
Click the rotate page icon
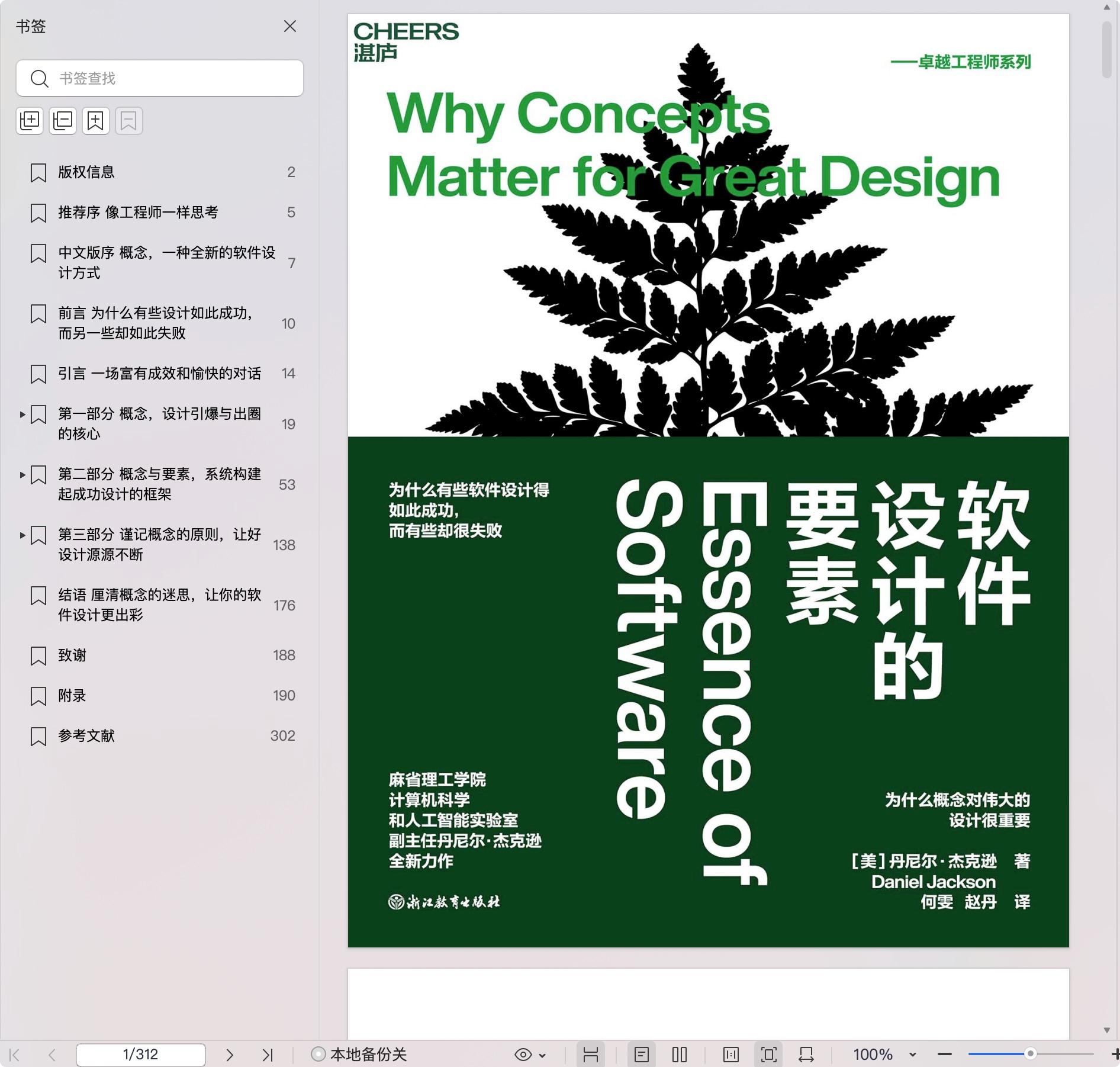click(x=806, y=1055)
